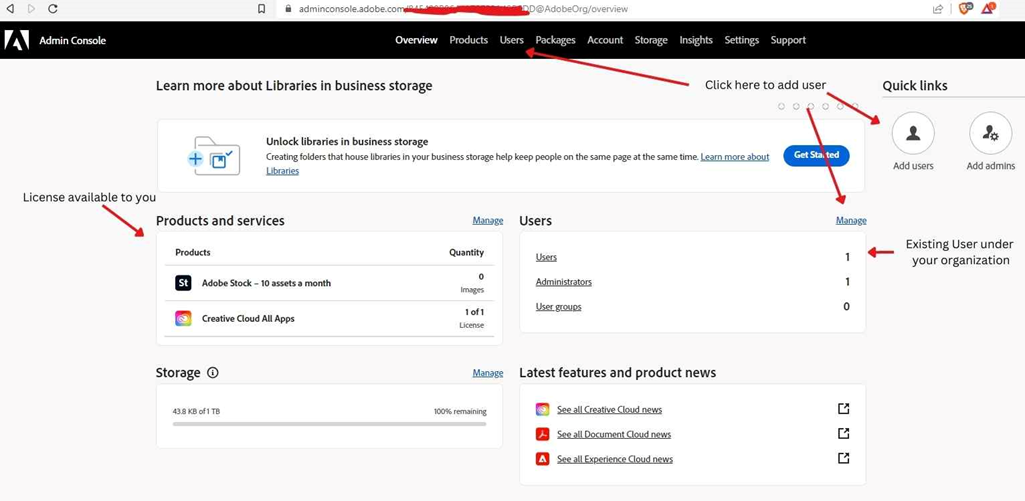The image size is (1025, 501).
Task: Click the Users link in Users card
Action: (546, 257)
